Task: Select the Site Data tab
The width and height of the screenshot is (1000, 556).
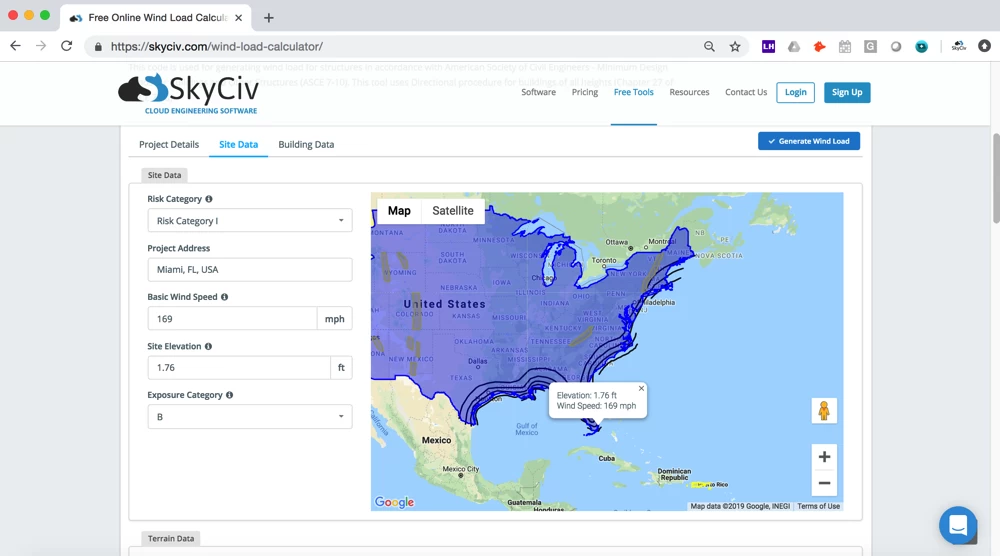Action: (x=239, y=145)
